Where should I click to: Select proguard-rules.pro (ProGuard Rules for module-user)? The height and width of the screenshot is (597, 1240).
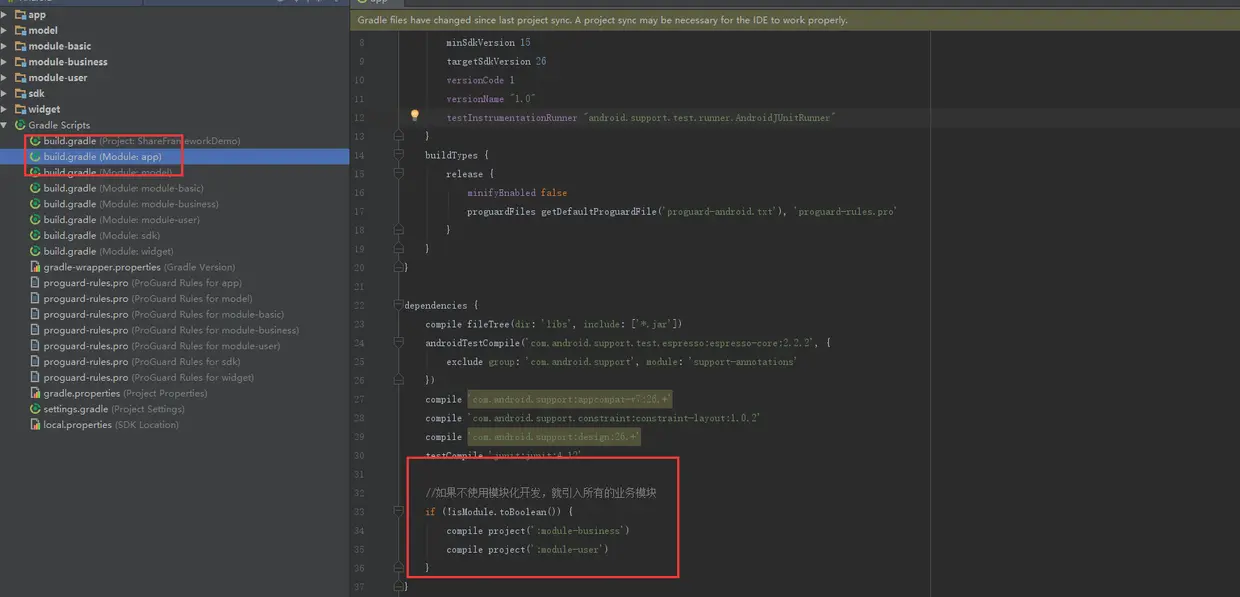(x=161, y=346)
